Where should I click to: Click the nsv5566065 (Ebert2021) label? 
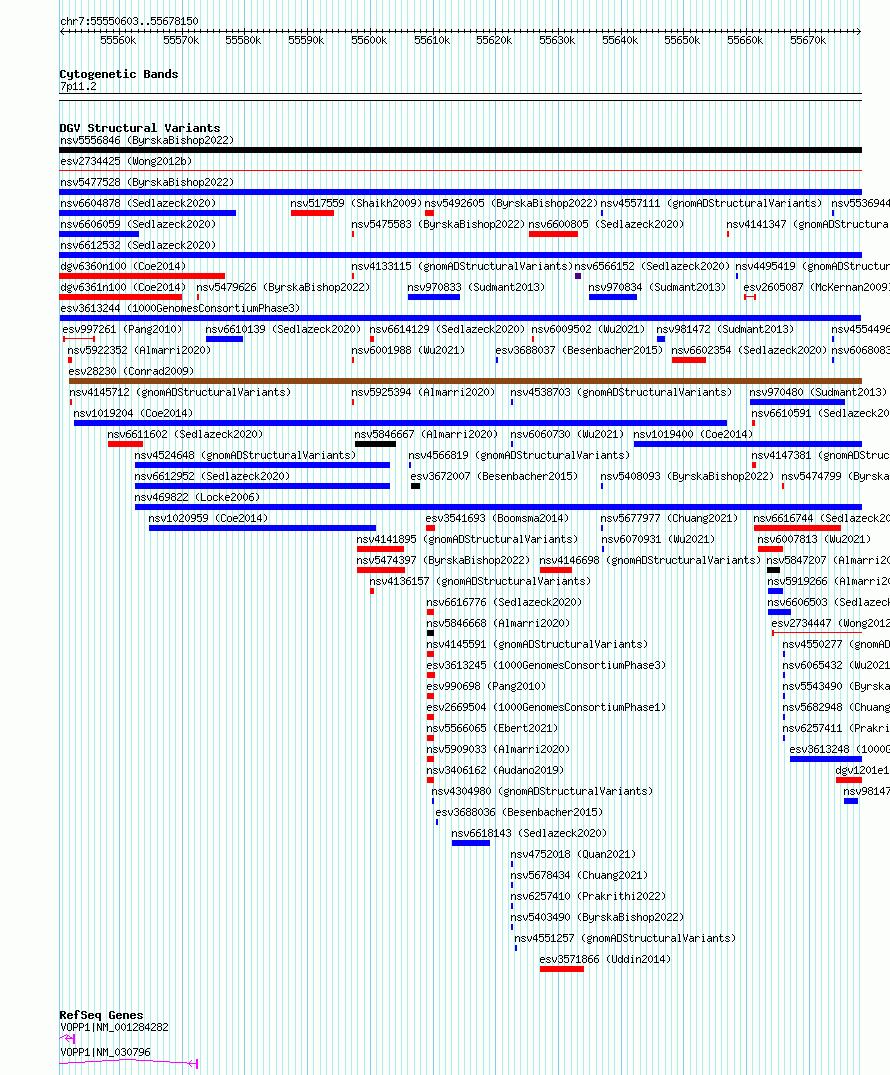[x=492, y=728]
